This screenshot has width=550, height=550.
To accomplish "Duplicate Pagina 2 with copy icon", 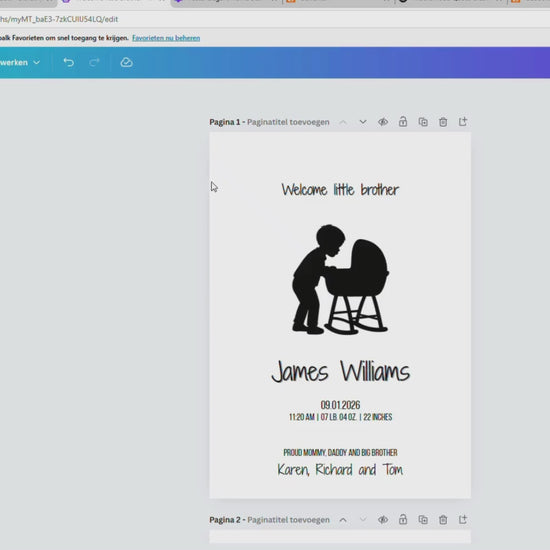I will (423, 519).
